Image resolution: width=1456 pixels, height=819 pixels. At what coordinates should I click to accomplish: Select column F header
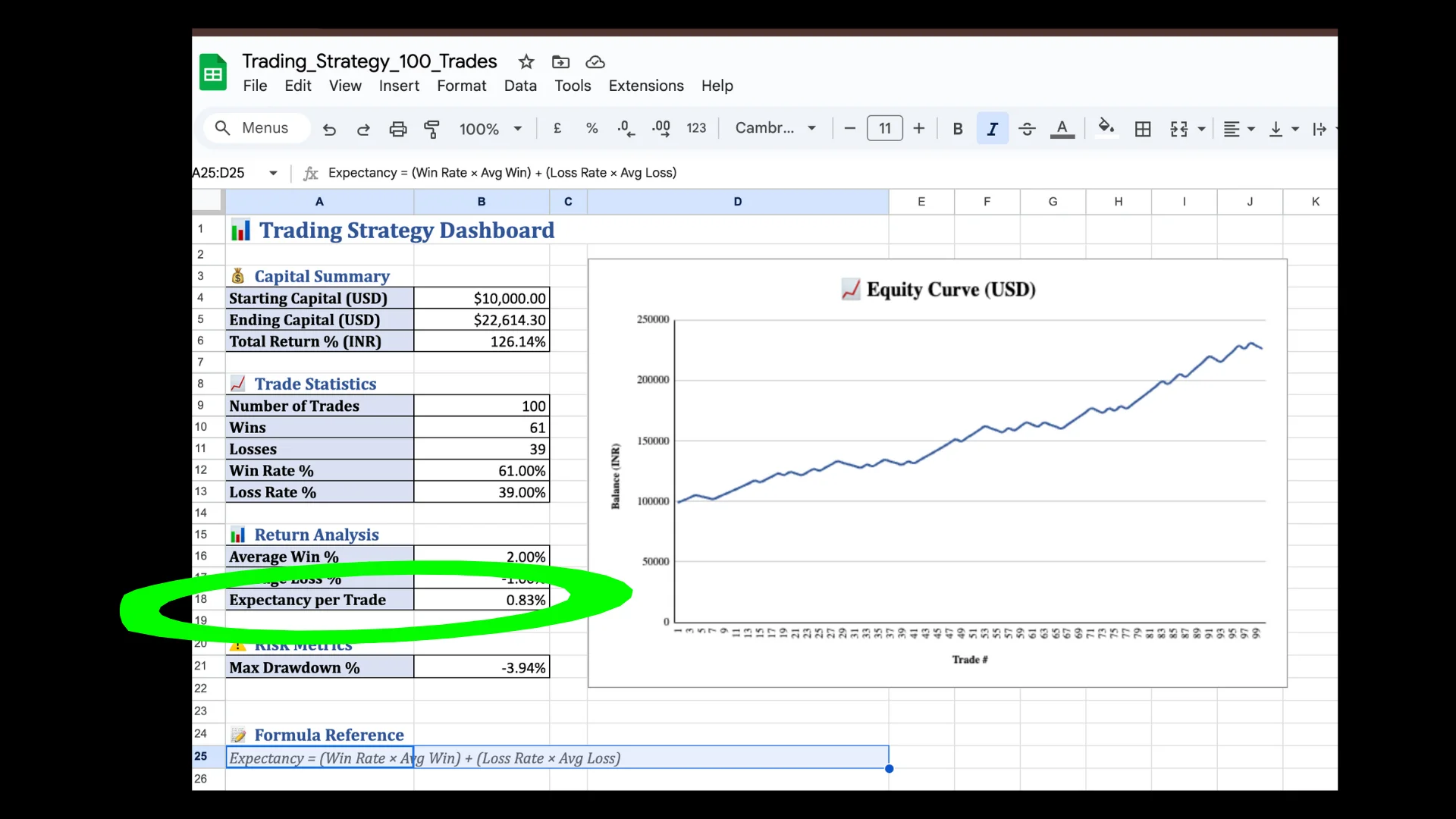(987, 201)
